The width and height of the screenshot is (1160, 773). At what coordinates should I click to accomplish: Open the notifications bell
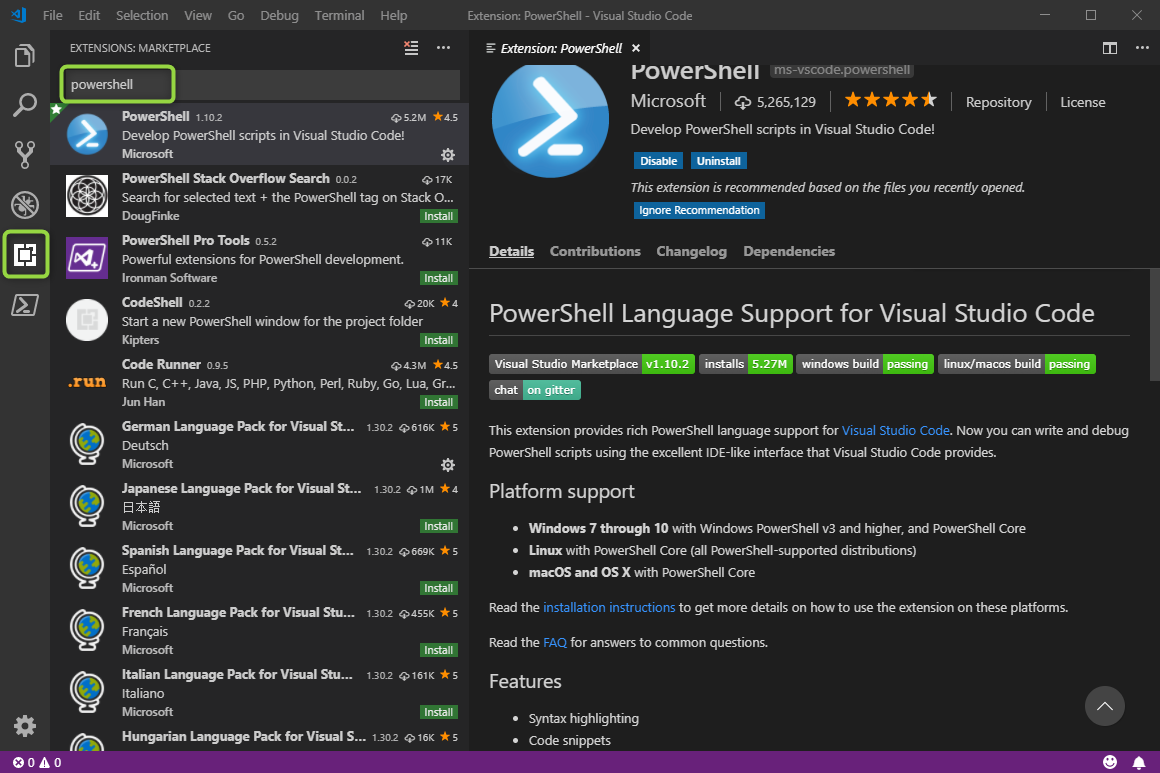point(1140,761)
